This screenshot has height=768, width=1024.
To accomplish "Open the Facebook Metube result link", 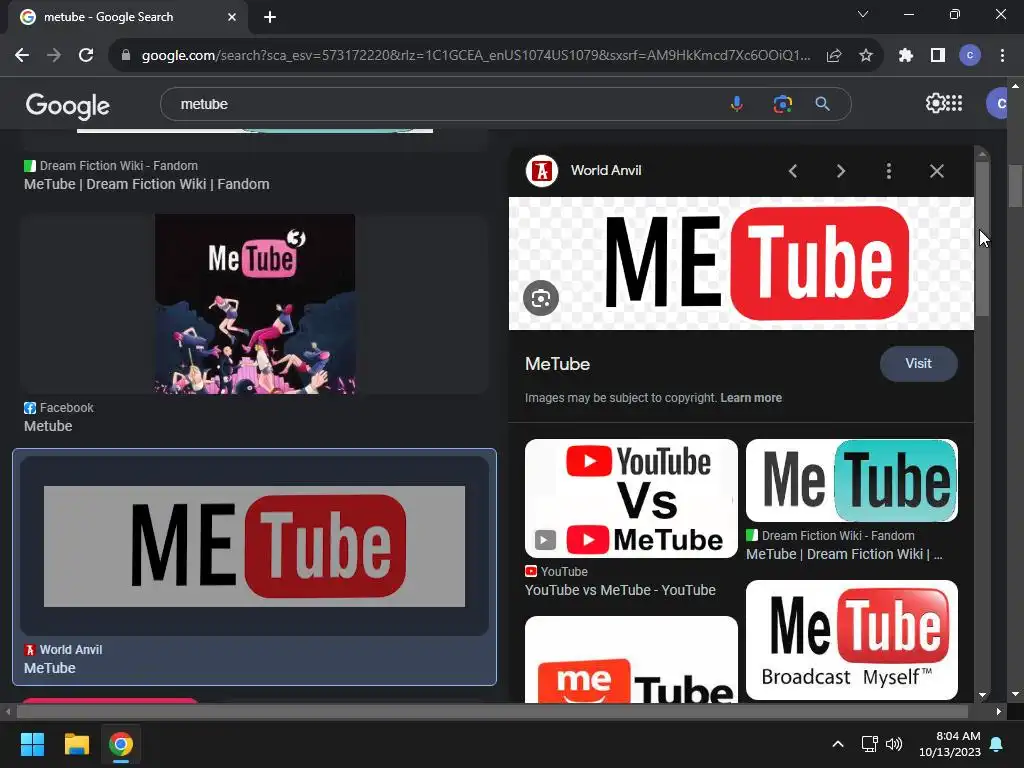I will [x=48, y=426].
